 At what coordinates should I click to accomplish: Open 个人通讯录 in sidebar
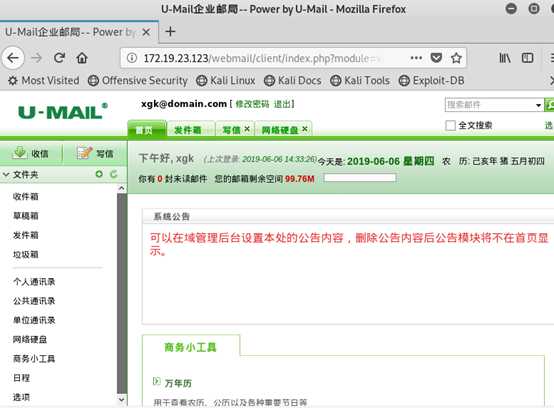click(x=34, y=282)
